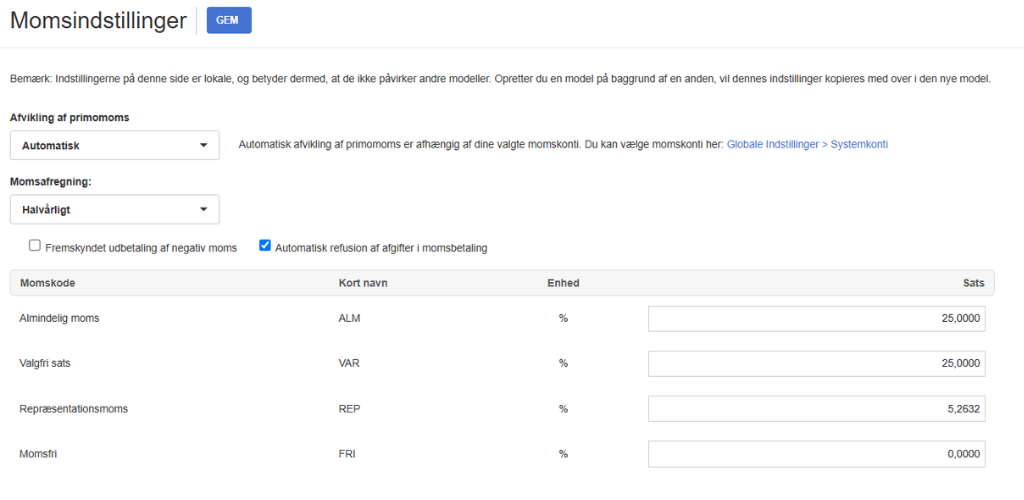Click the Almindelig moms rate field
The width and height of the screenshot is (1024, 500).
click(x=816, y=319)
